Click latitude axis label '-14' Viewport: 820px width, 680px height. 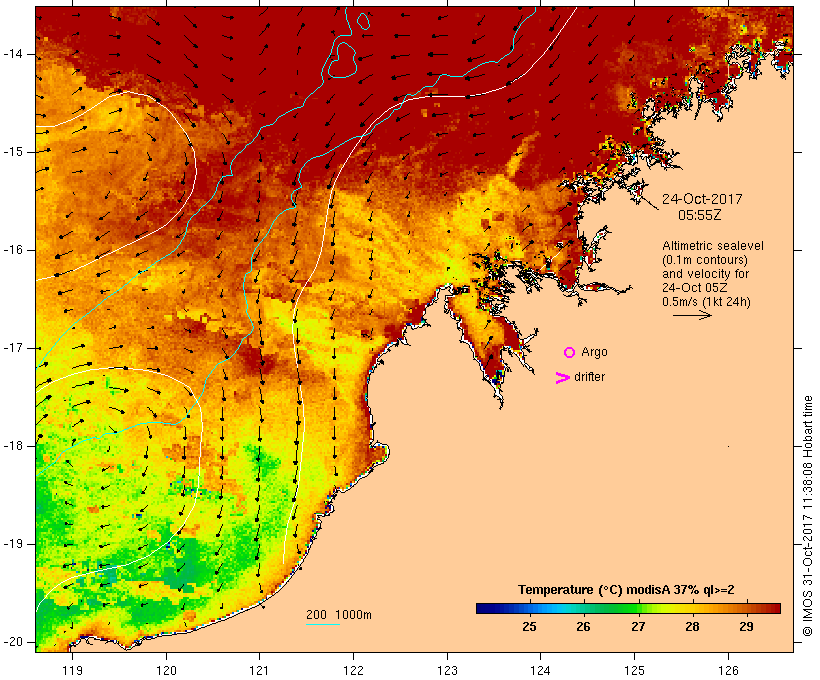[x=13, y=54]
